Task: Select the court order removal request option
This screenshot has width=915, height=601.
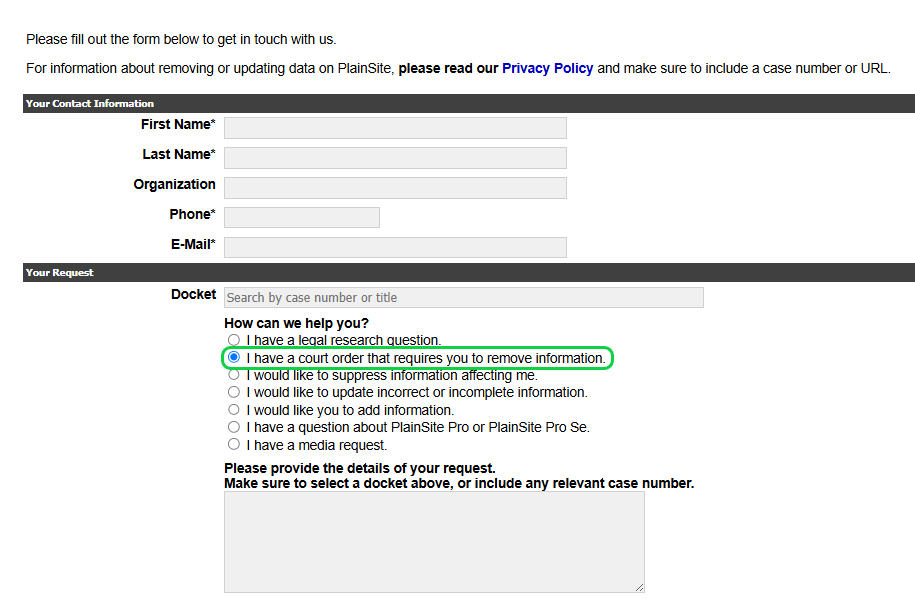Action: (x=233, y=357)
